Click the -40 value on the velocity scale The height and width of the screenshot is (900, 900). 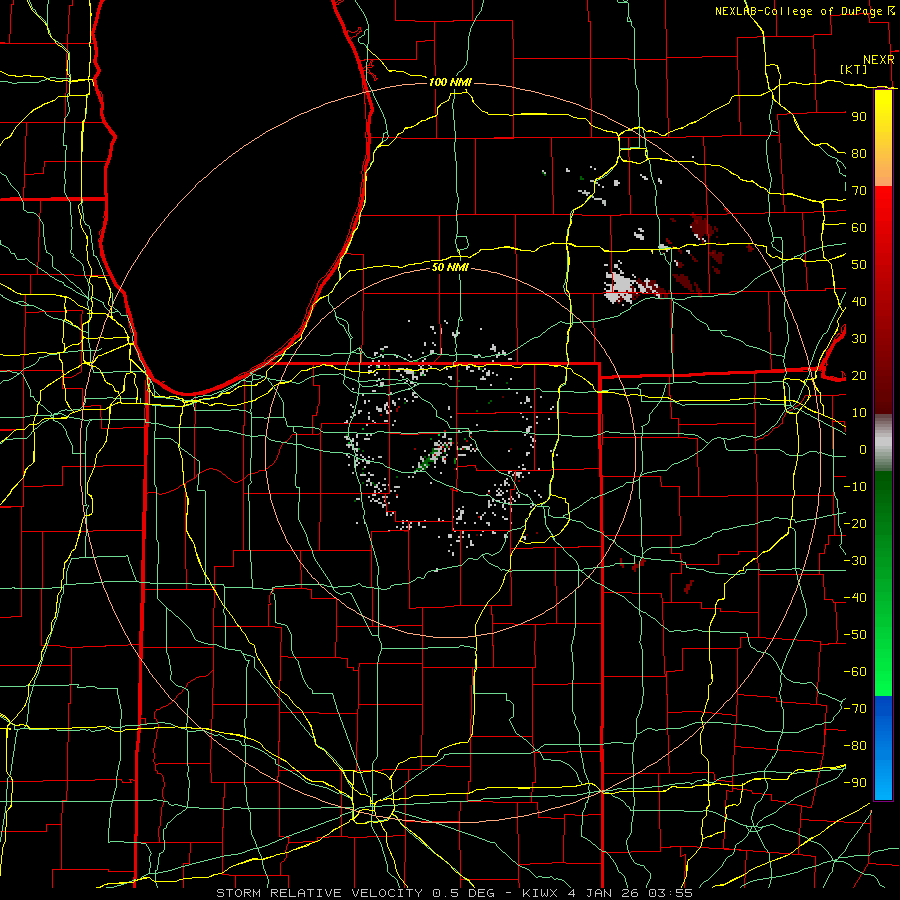pos(855,598)
